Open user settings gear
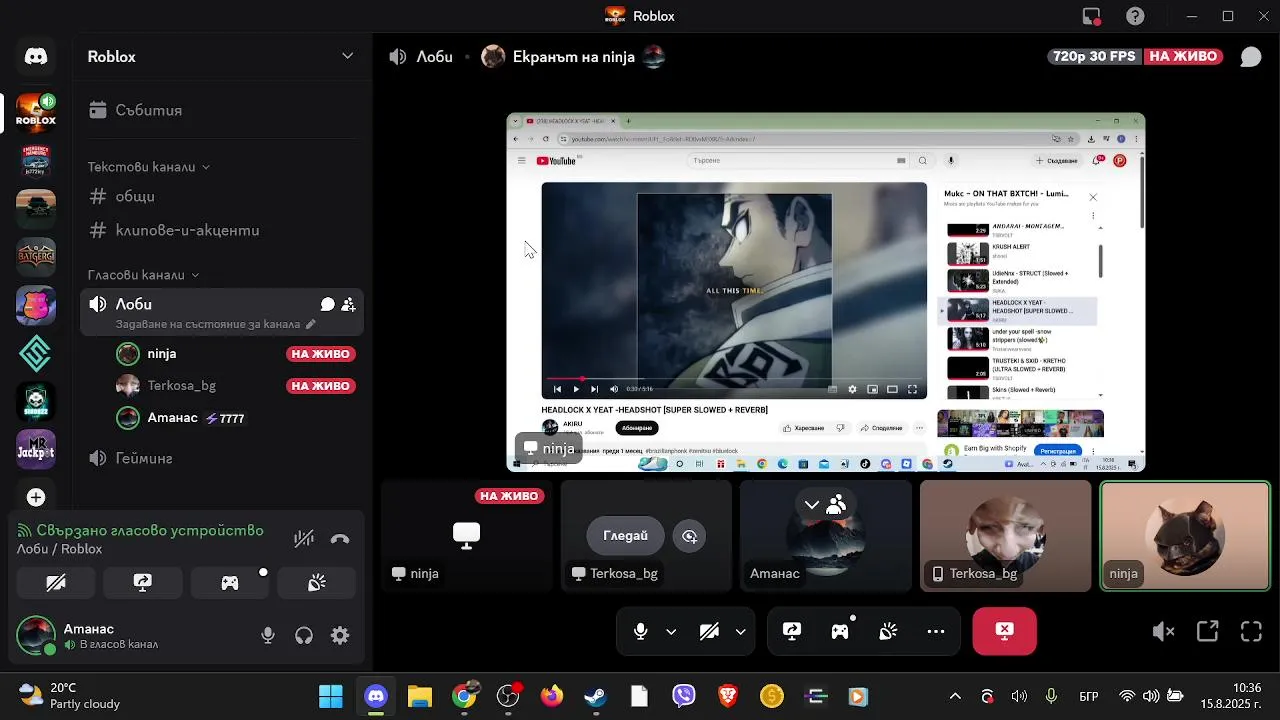The image size is (1280, 720). point(340,635)
